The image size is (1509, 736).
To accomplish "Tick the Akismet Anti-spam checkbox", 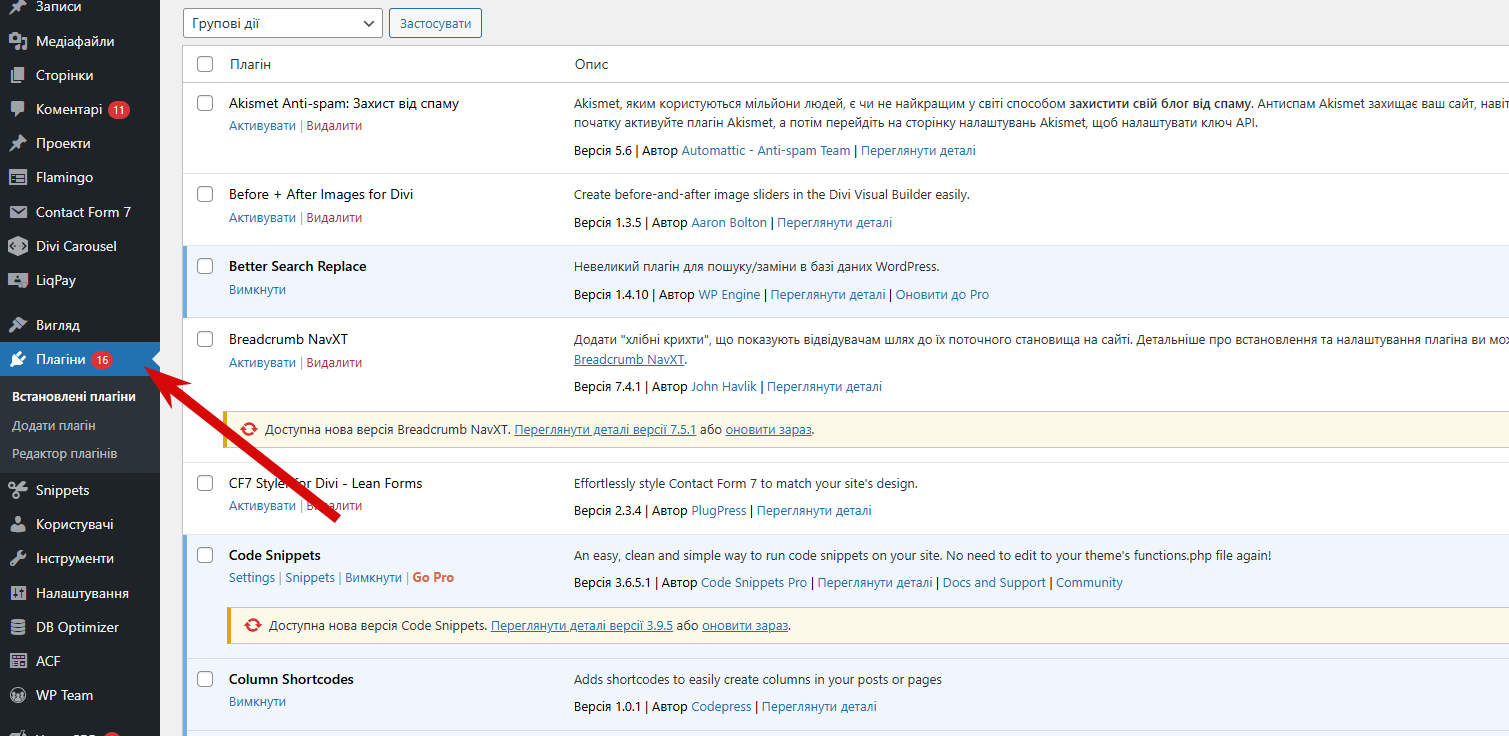I will point(205,103).
